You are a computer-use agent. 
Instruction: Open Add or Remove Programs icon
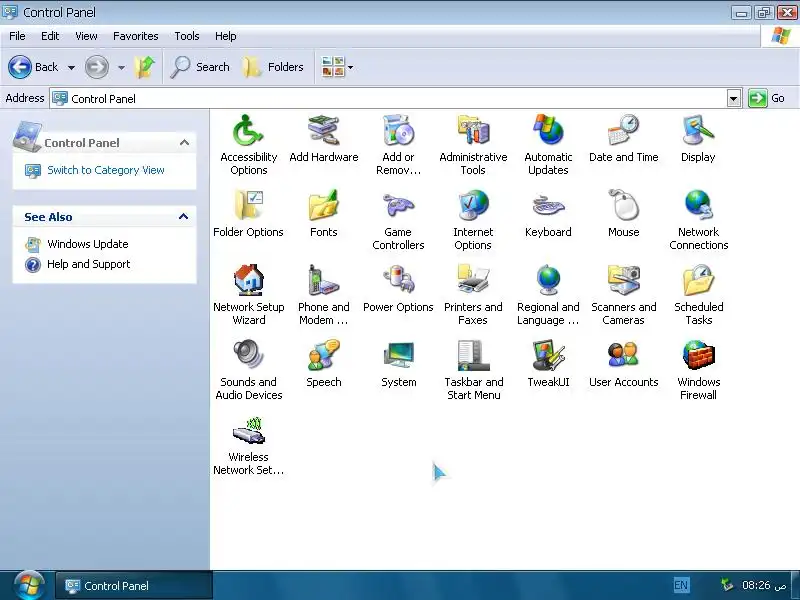[x=398, y=144]
